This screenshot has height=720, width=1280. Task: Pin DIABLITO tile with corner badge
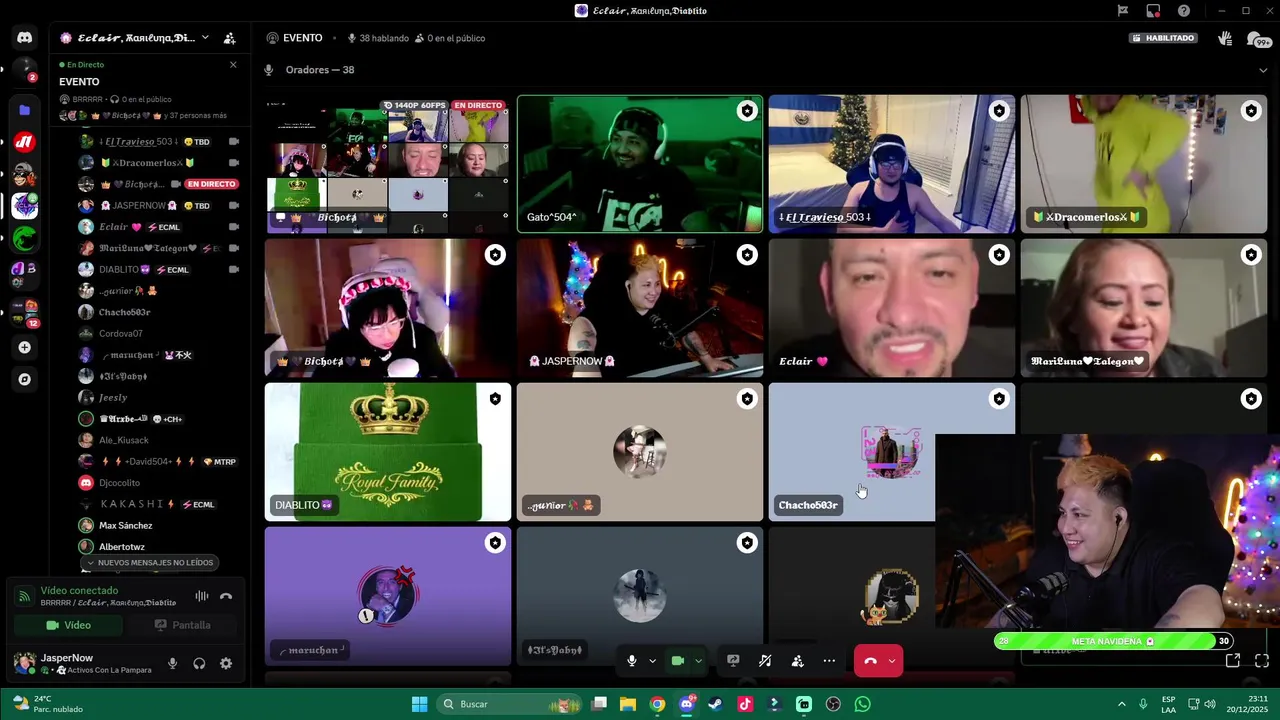pyautogui.click(x=495, y=399)
